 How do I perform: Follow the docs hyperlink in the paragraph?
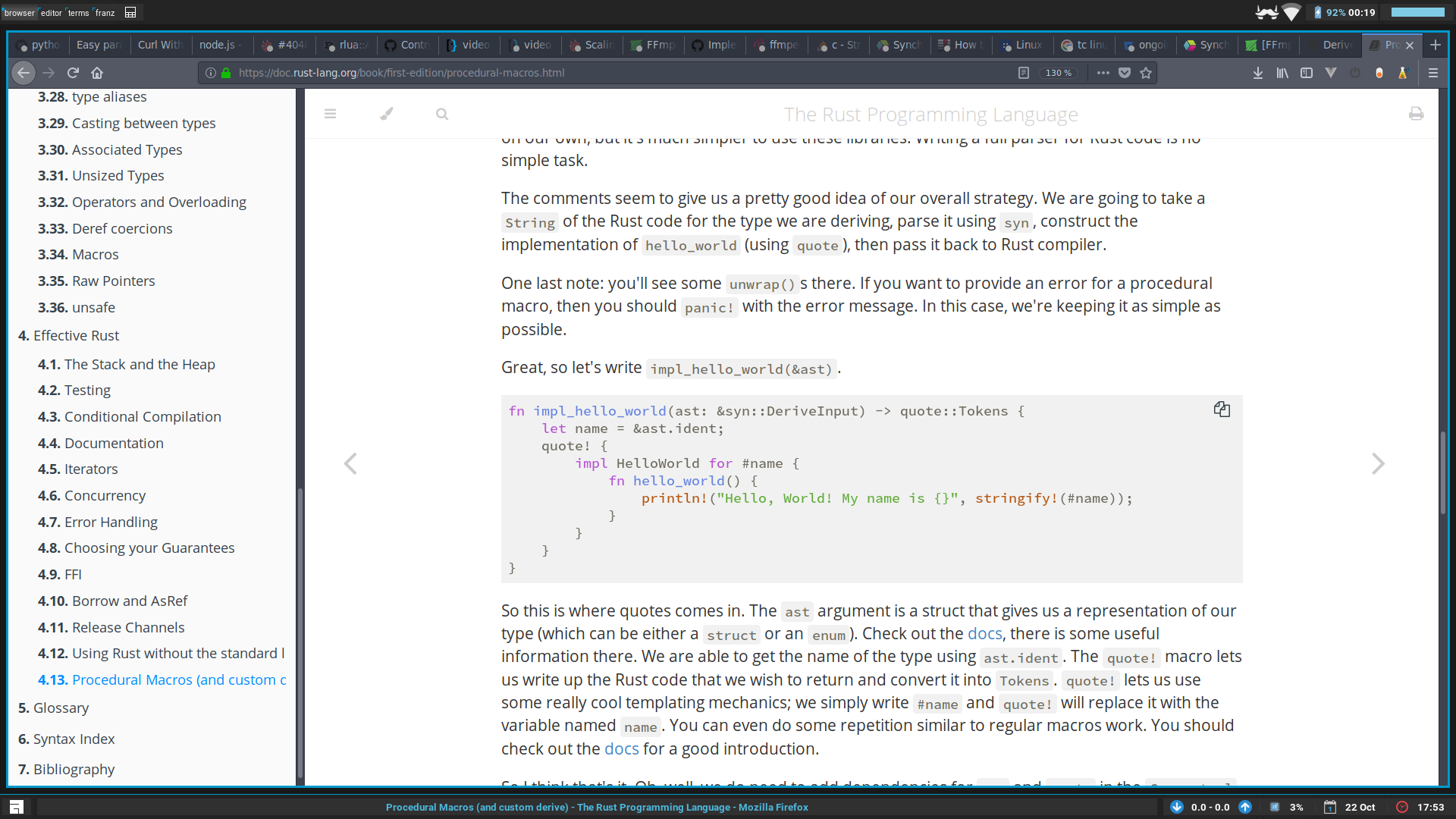[x=984, y=633]
